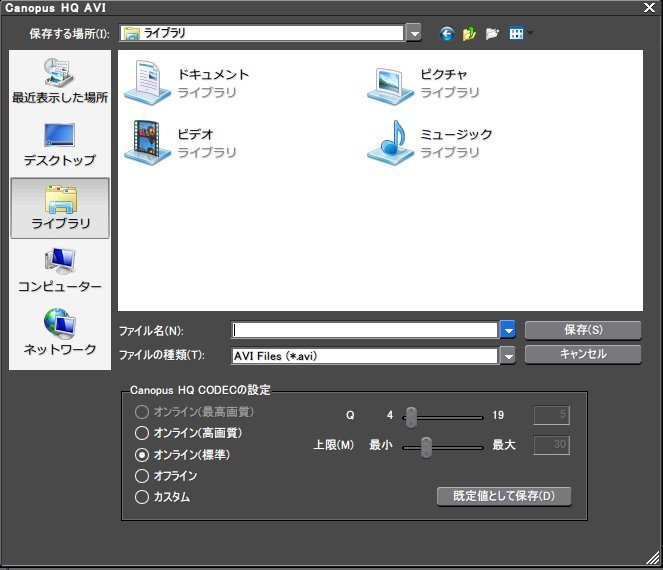Select the オンライン(標準) radio button
Viewport: 663px width, 570px height.
point(142,455)
